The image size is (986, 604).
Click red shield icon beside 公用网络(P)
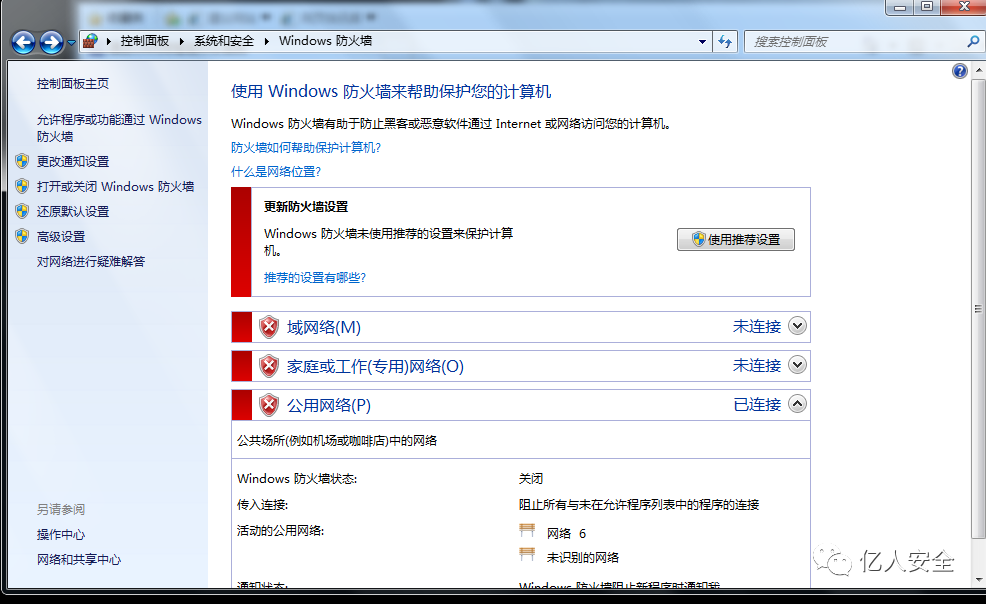pyautogui.click(x=269, y=405)
